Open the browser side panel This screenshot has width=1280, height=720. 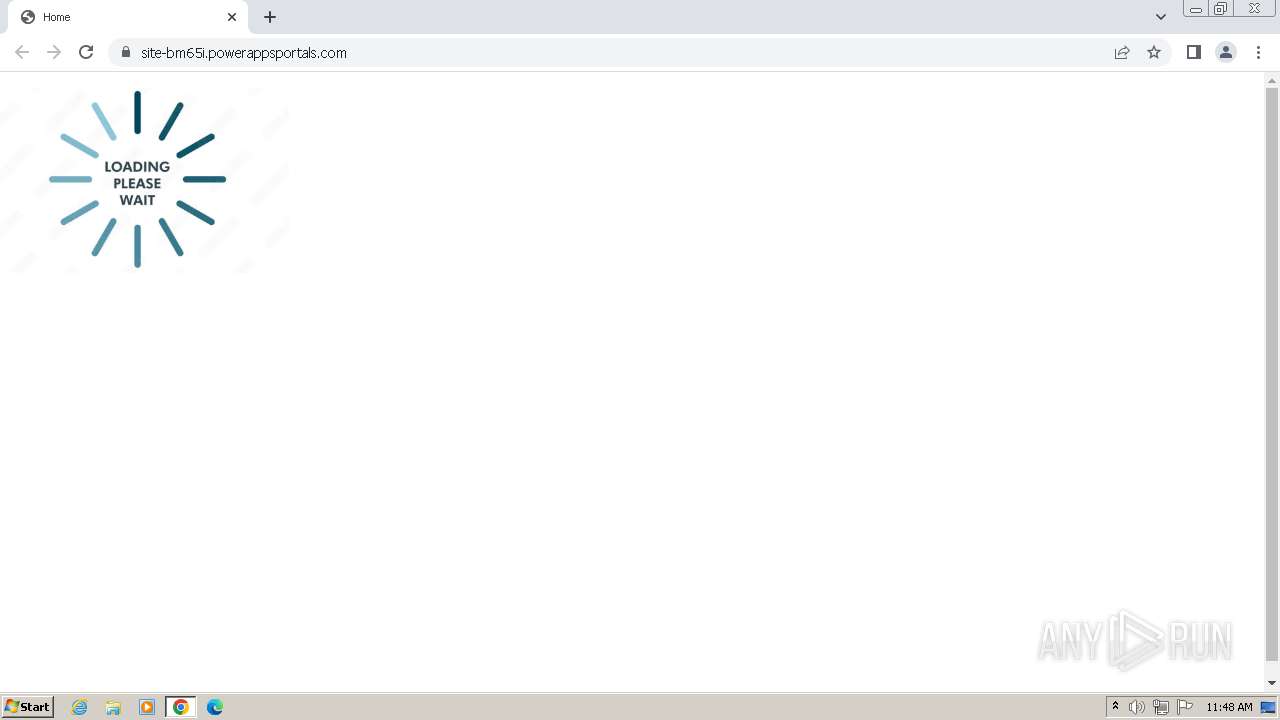[1193, 53]
